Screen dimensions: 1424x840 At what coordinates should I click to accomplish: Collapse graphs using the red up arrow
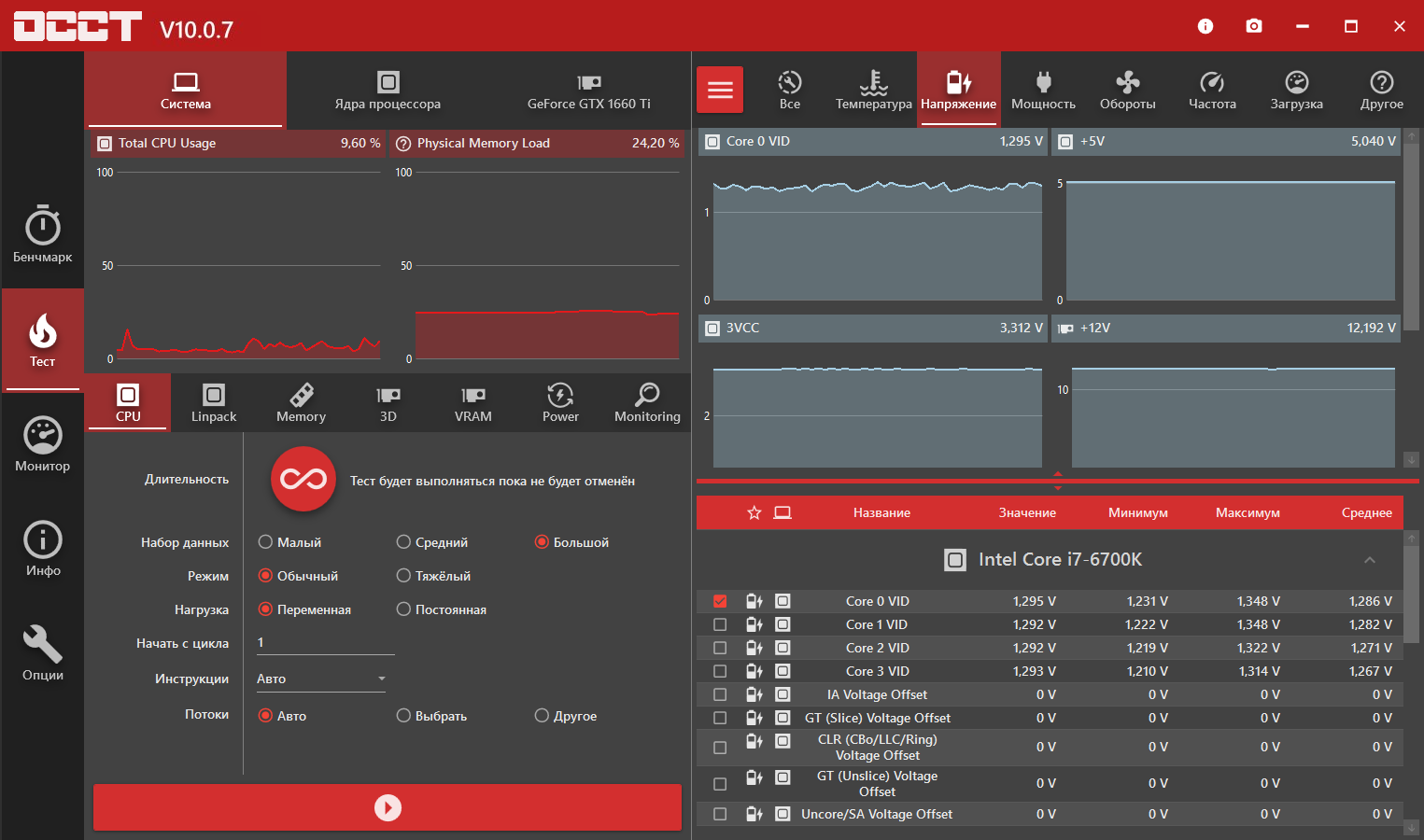[x=1058, y=474]
